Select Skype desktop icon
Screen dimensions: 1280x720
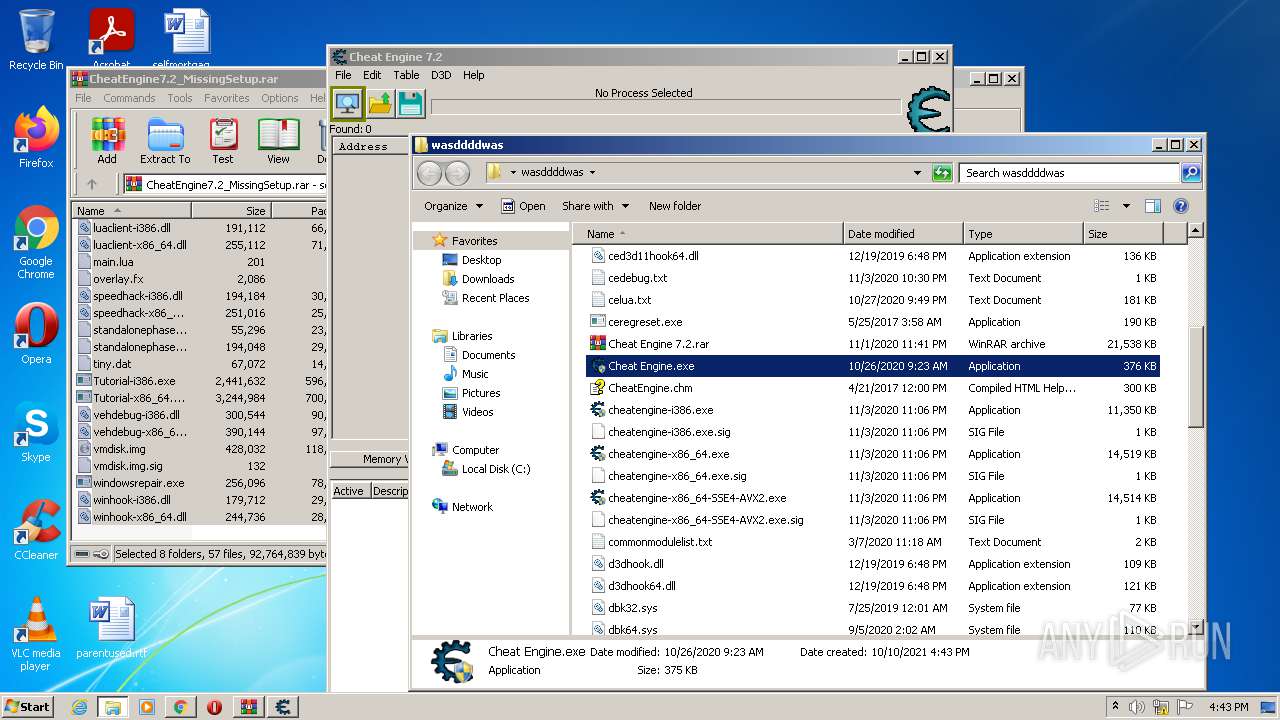pyautogui.click(x=35, y=432)
